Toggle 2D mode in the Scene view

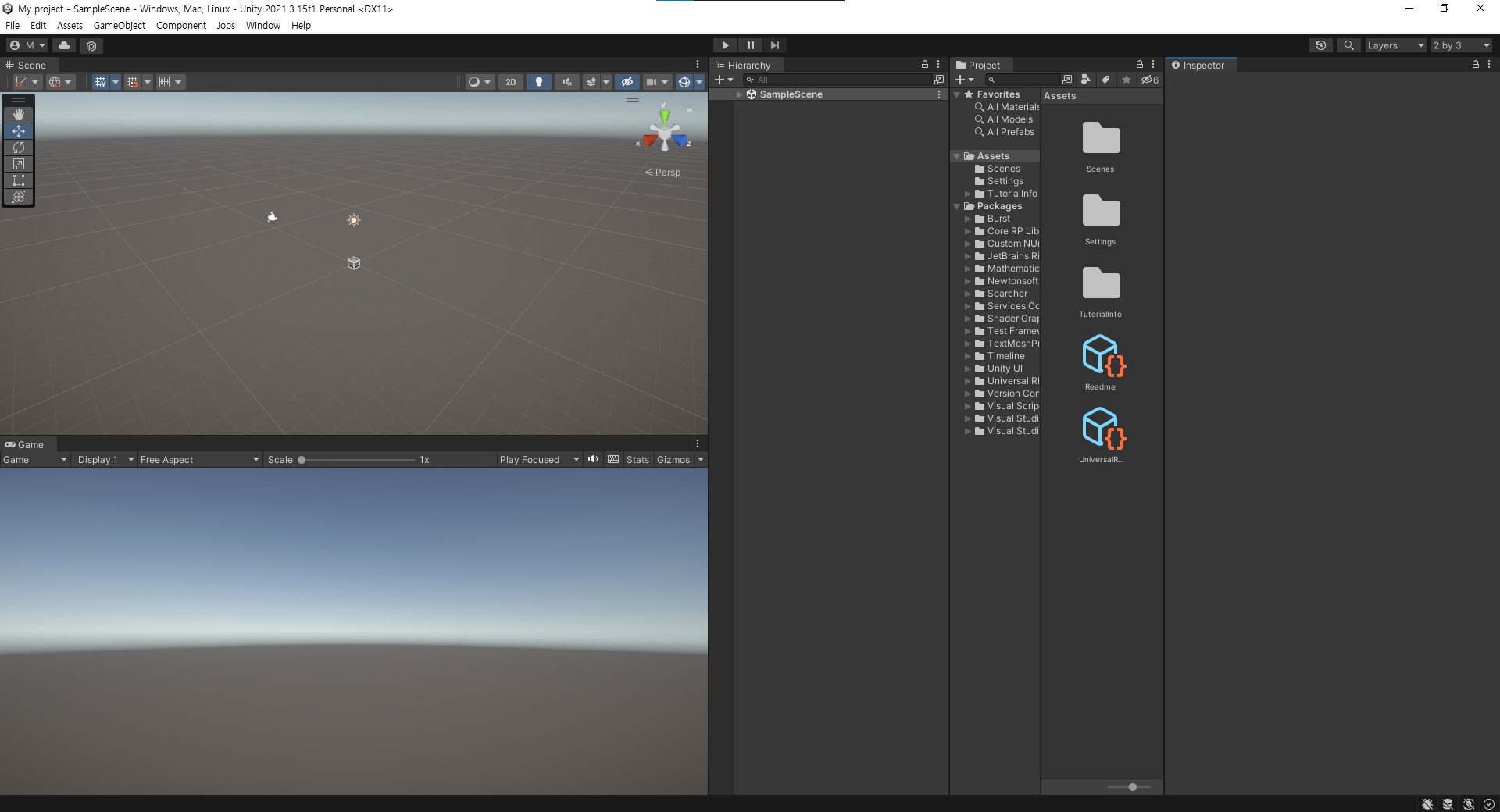pos(511,82)
